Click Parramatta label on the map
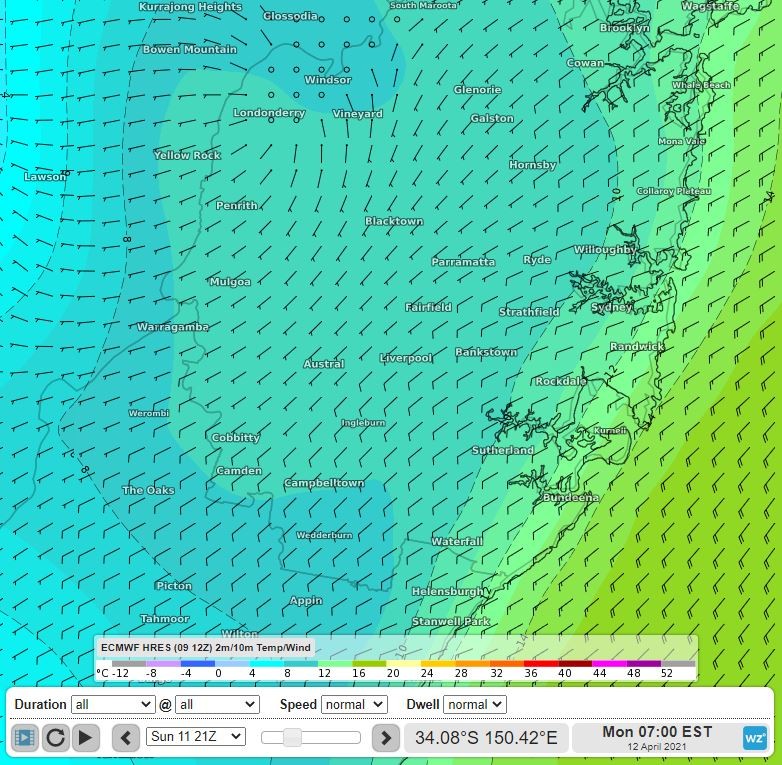 (x=463, y=262)
